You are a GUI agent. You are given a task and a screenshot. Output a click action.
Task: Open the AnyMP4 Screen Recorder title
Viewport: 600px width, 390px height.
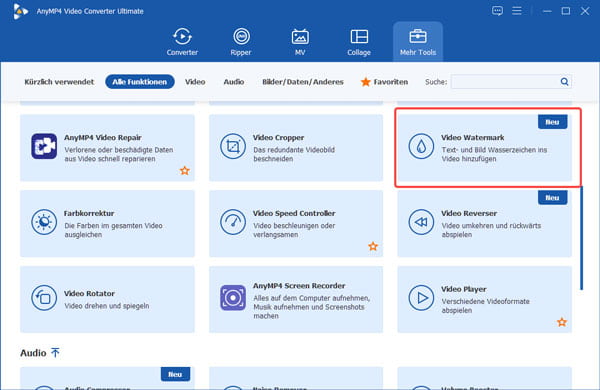click(299, 286)
